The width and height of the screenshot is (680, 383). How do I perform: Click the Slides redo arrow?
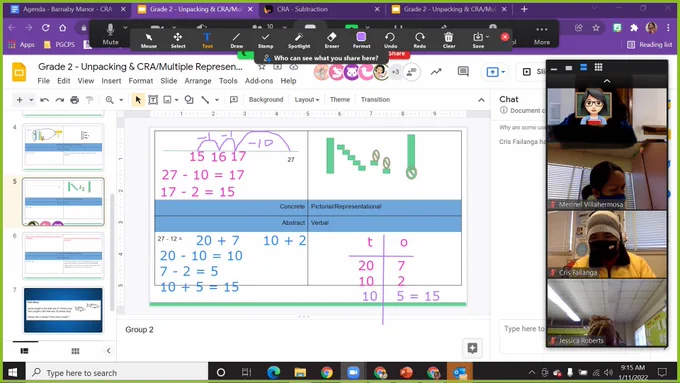(x=59, y=100)
